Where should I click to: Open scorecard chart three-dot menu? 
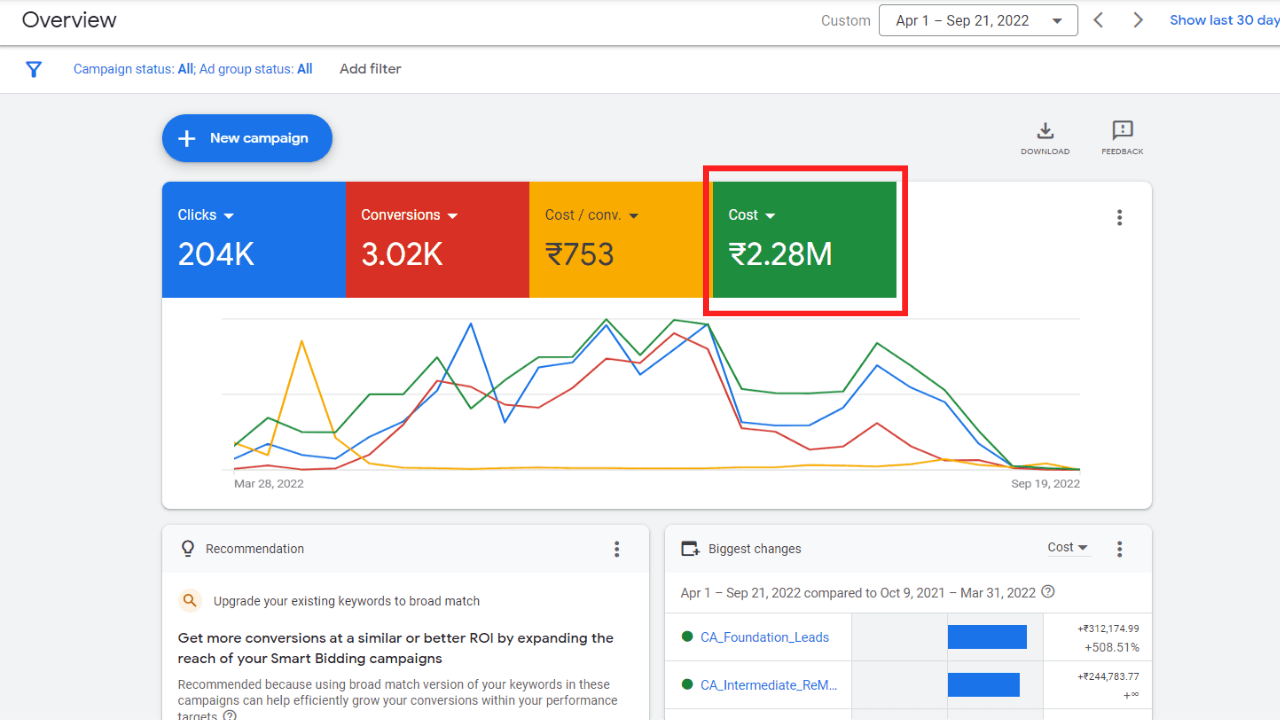click(1119, 217)
